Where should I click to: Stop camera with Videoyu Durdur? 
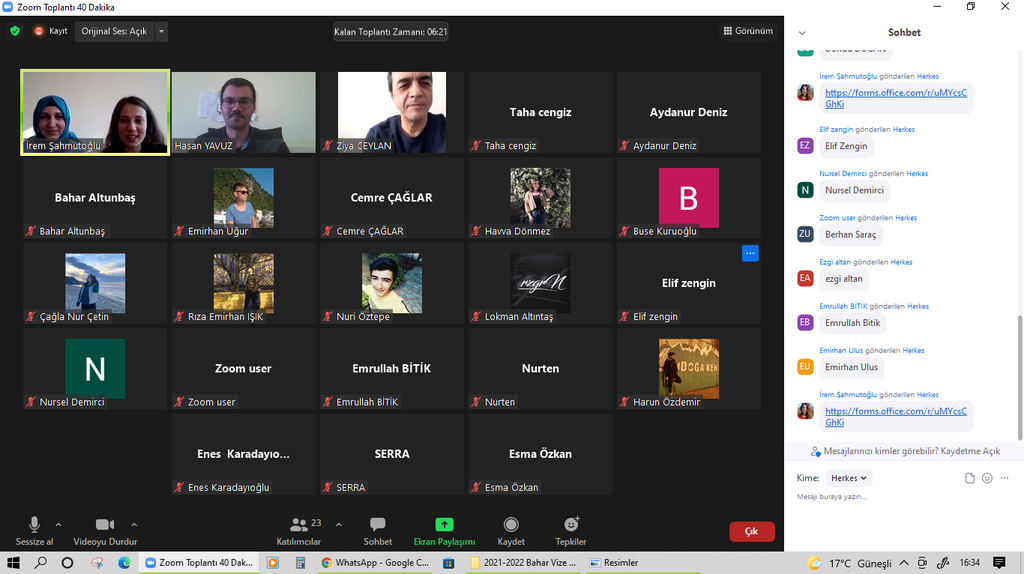tap(105, 525)
